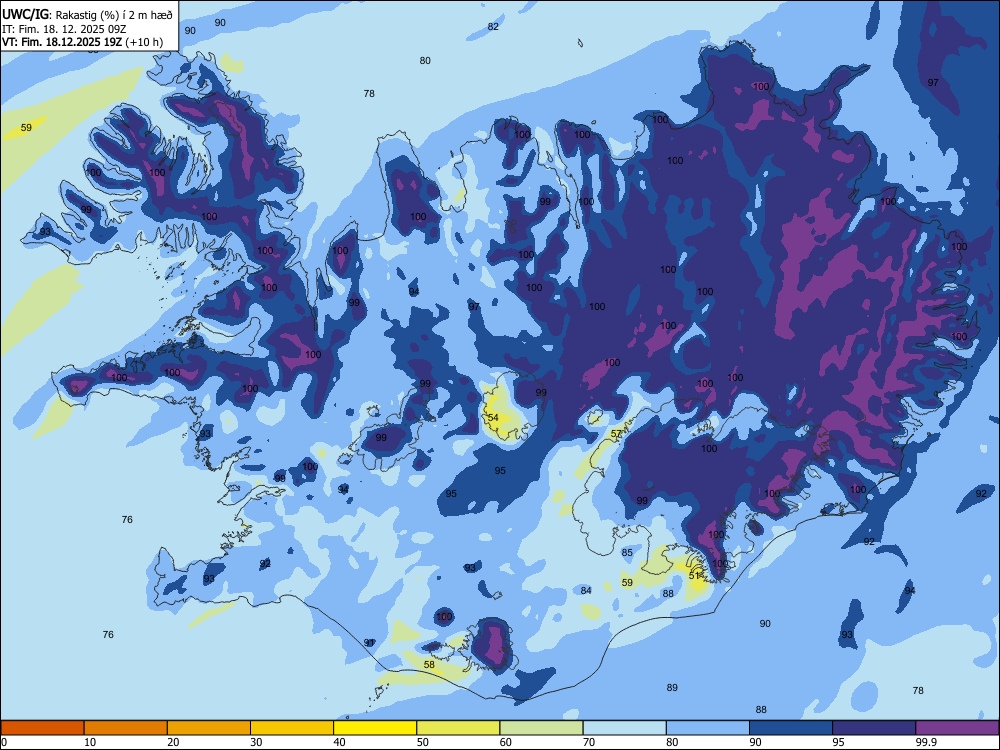Click the '30' legend tick label

point(256,742)
